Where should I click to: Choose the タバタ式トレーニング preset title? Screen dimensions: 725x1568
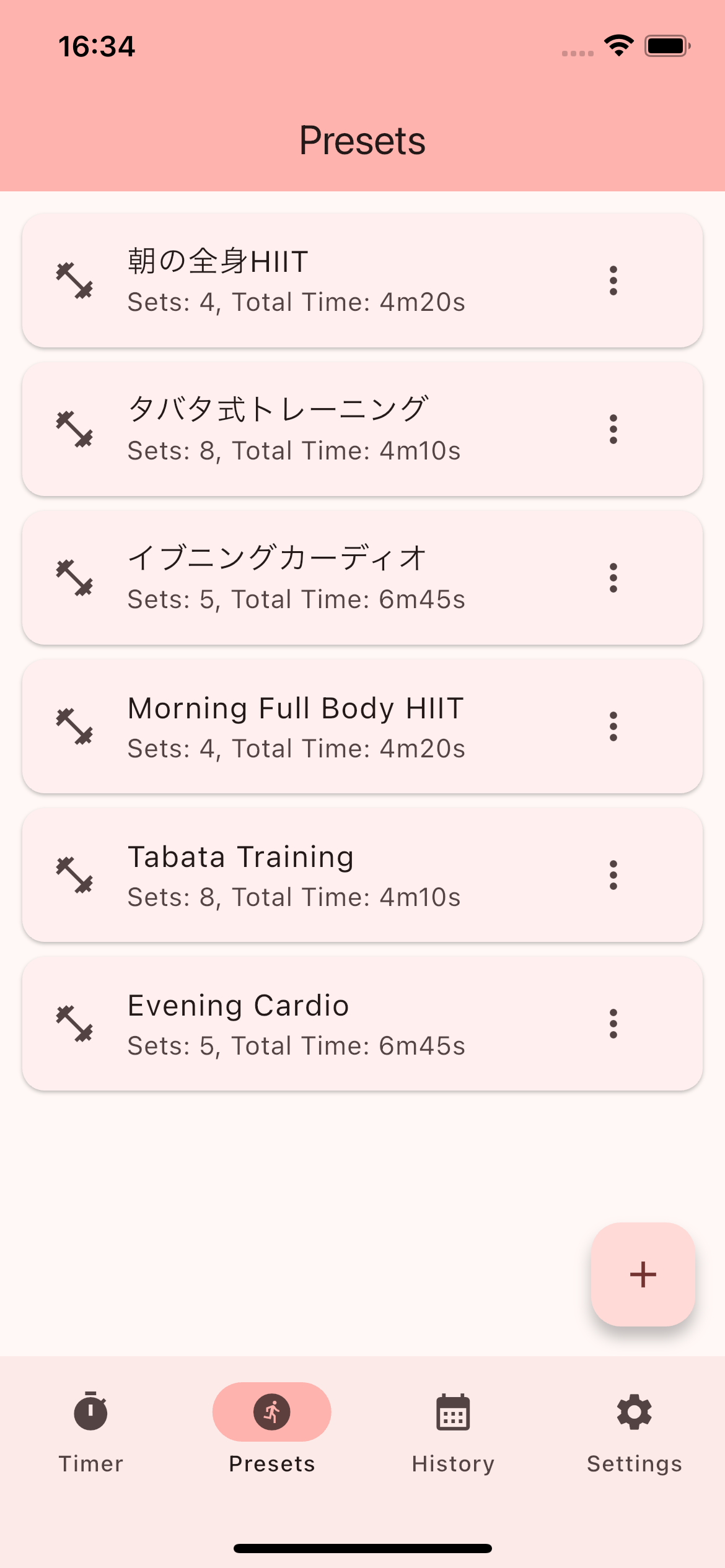pos(278,409)
